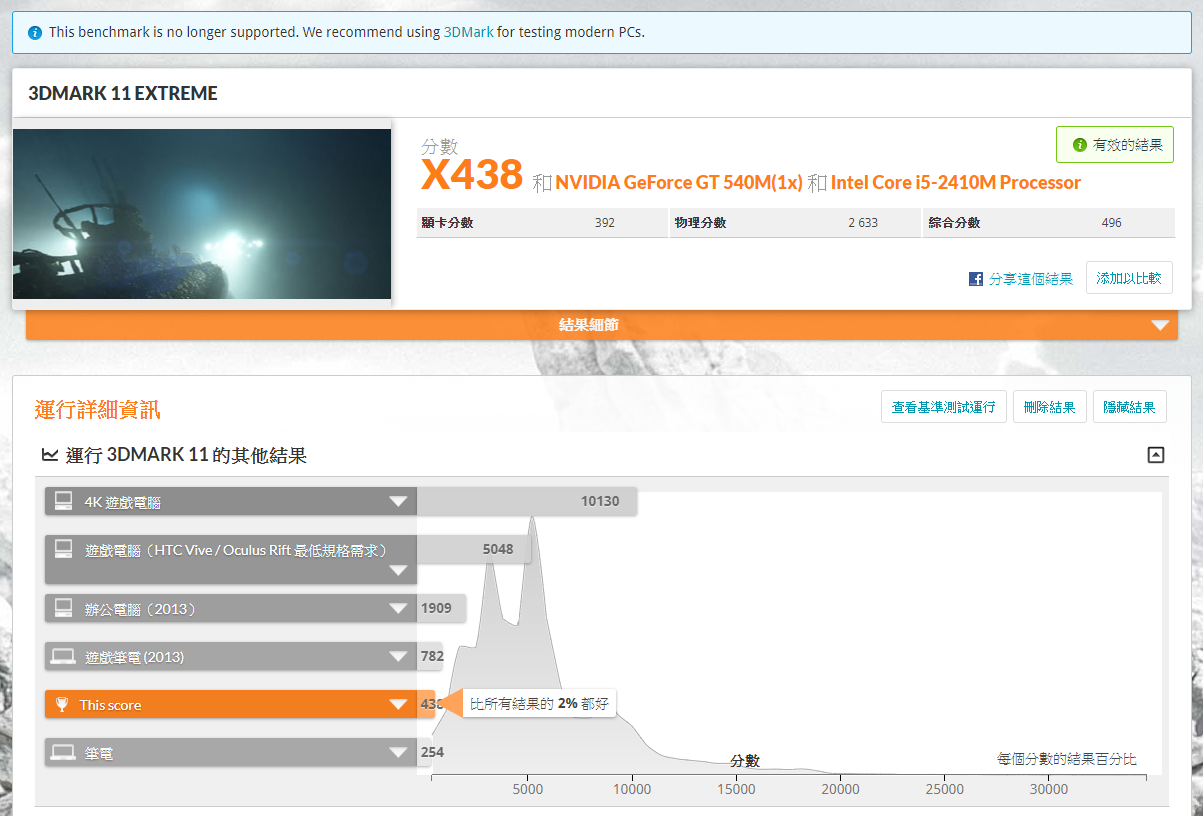
Task: Click the green check icon in 有效的結果
Action: (1079, 145)
